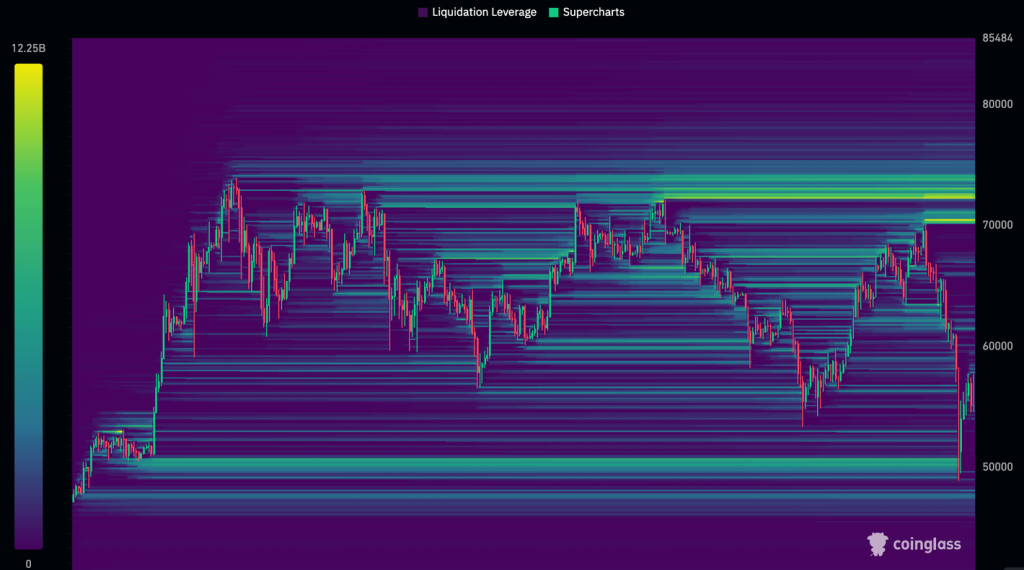Open the coinglass watermark text link
Viewport: 1024px width, 570px height.
927,545
